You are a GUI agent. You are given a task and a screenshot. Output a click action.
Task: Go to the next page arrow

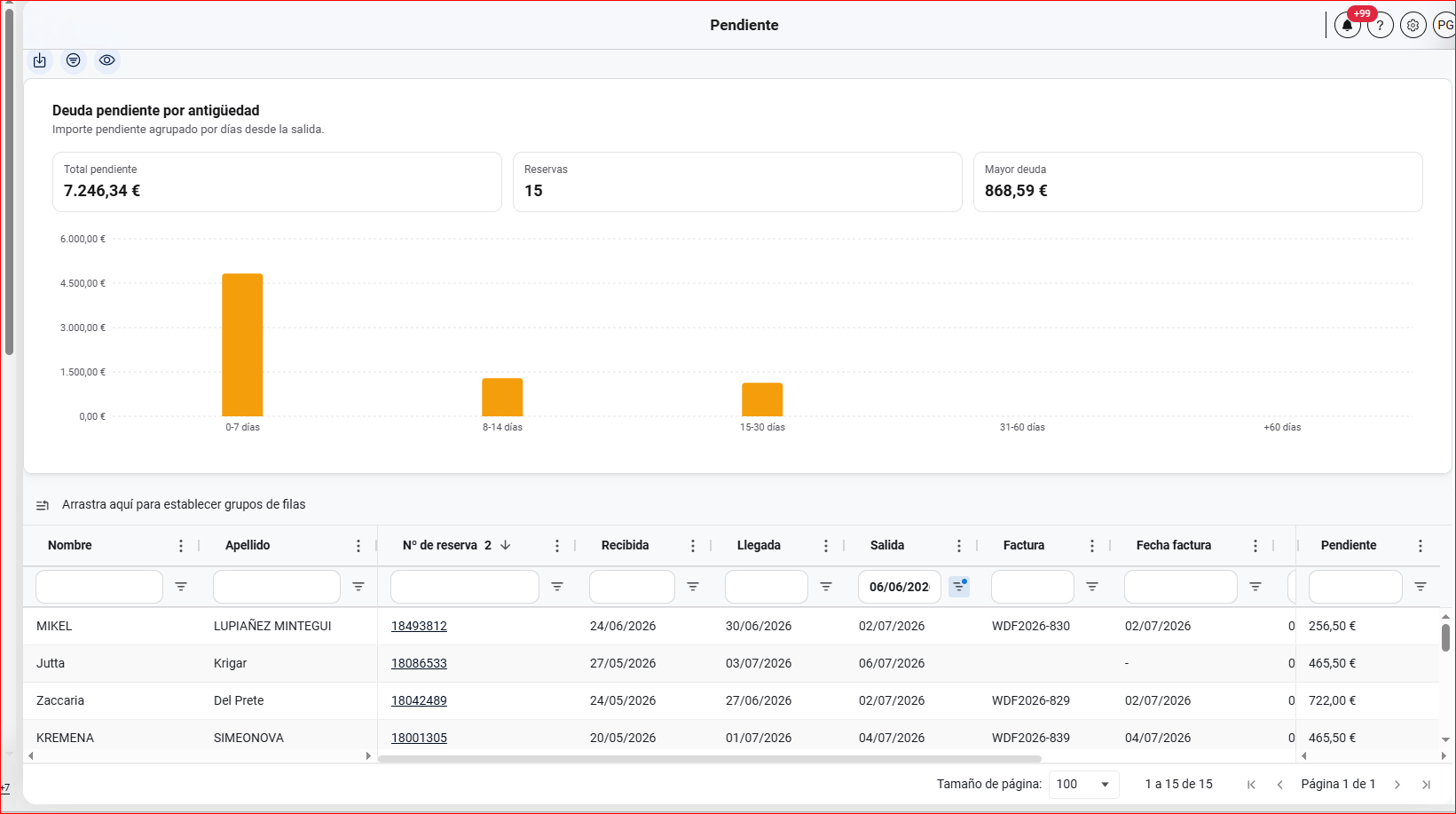(x=1397, y=785)
